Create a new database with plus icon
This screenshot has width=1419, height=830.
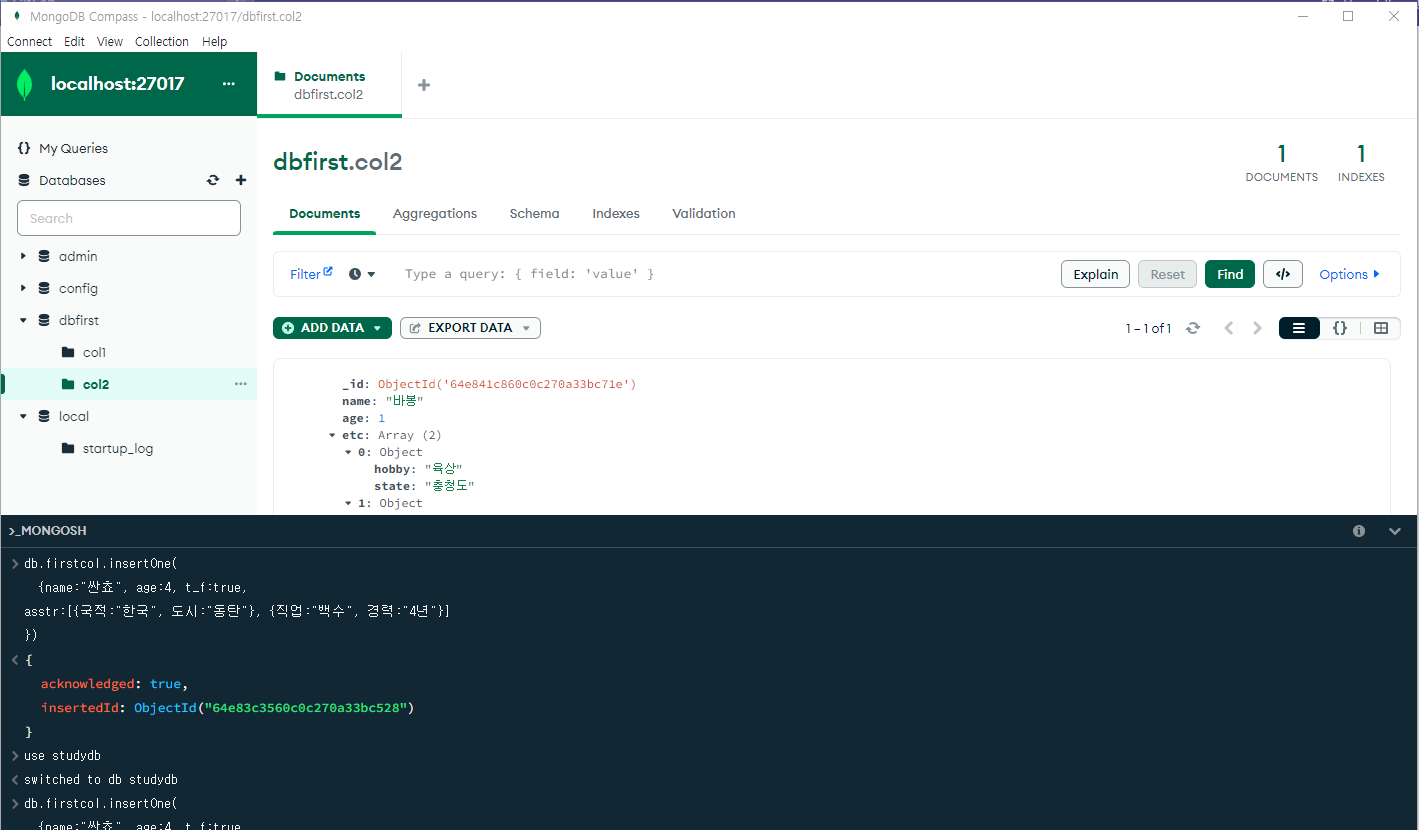tap(240, 180)
